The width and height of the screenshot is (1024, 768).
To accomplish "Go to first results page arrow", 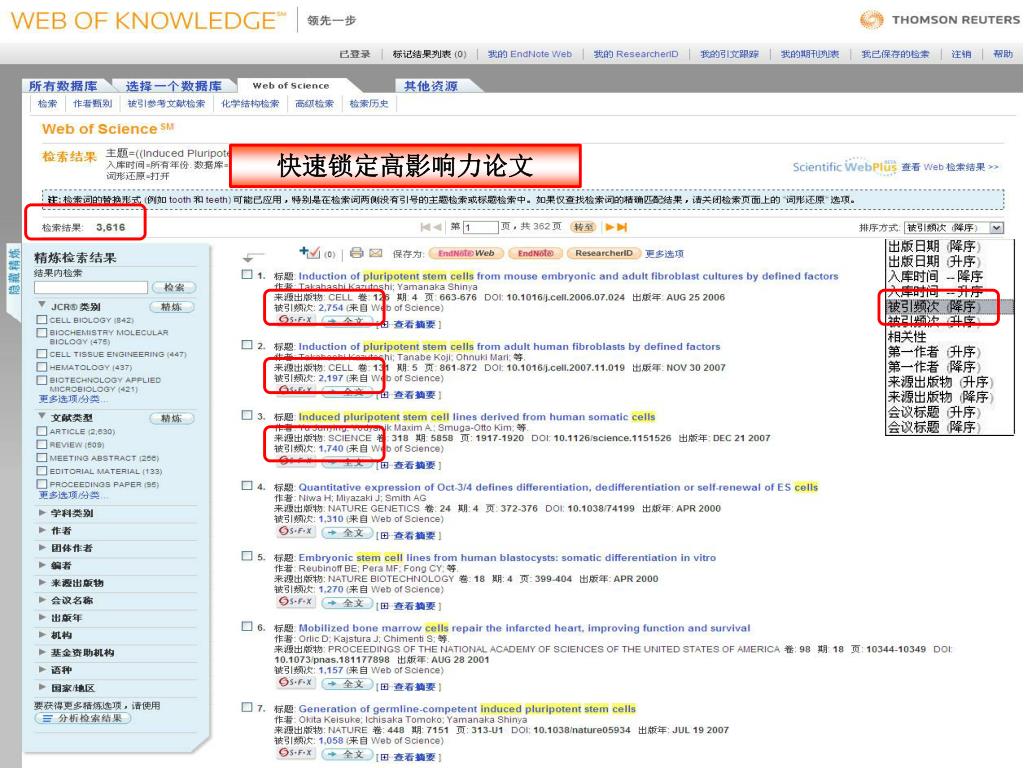I will tap(425, 227).
